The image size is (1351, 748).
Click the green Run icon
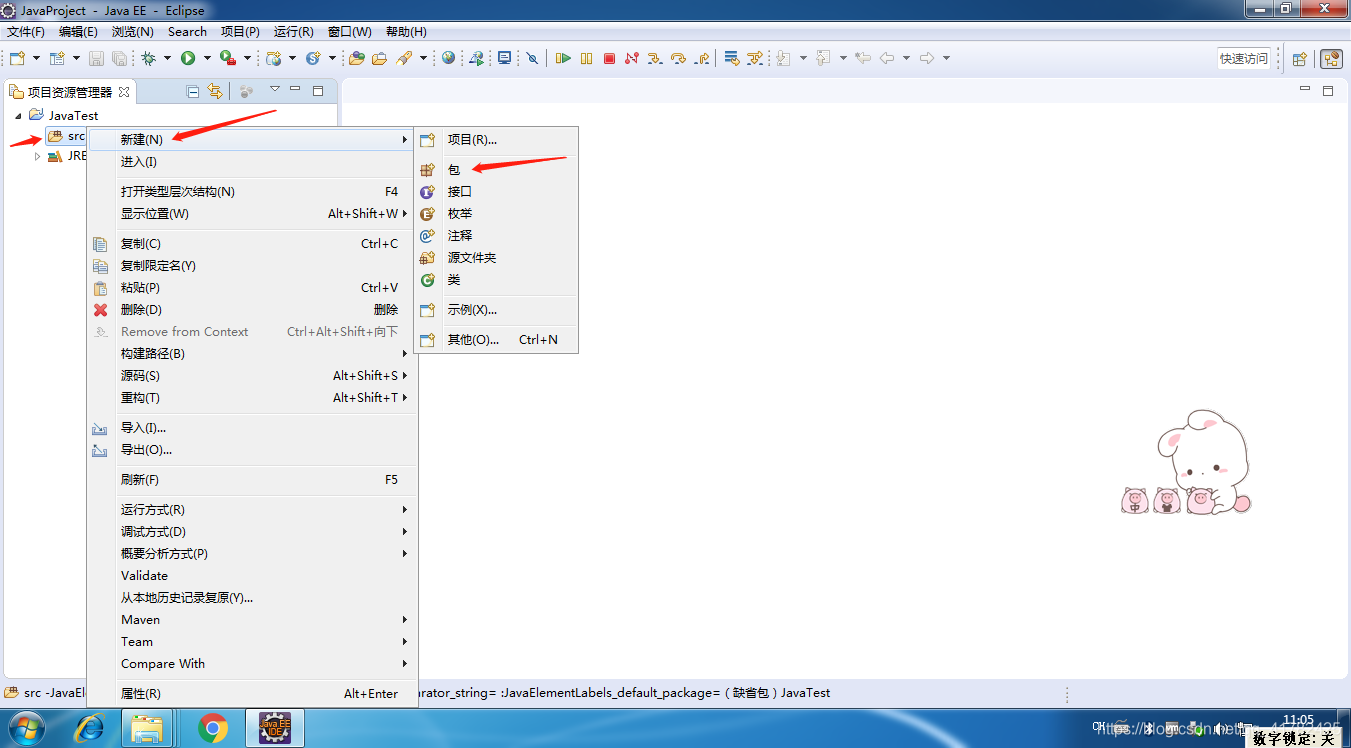187,58
